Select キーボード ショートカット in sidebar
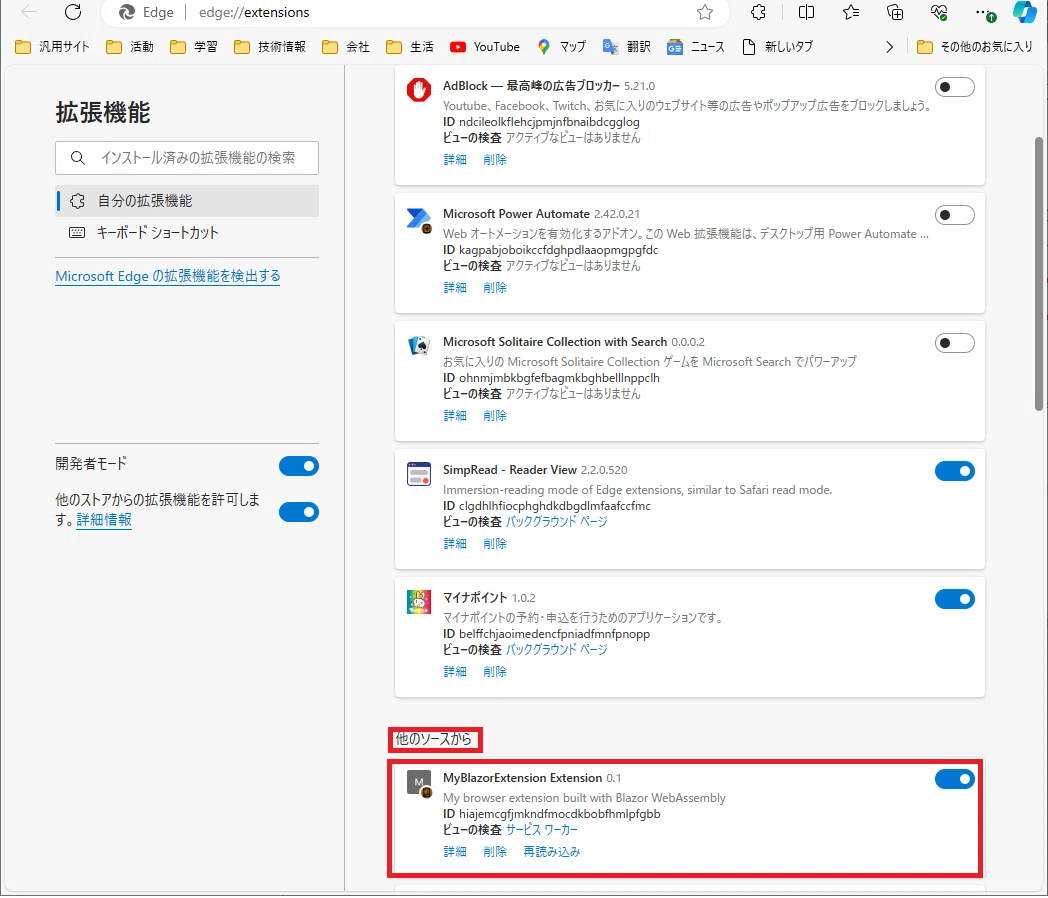This screenshot has height=898, width=1048. click(x=187, y=233)
